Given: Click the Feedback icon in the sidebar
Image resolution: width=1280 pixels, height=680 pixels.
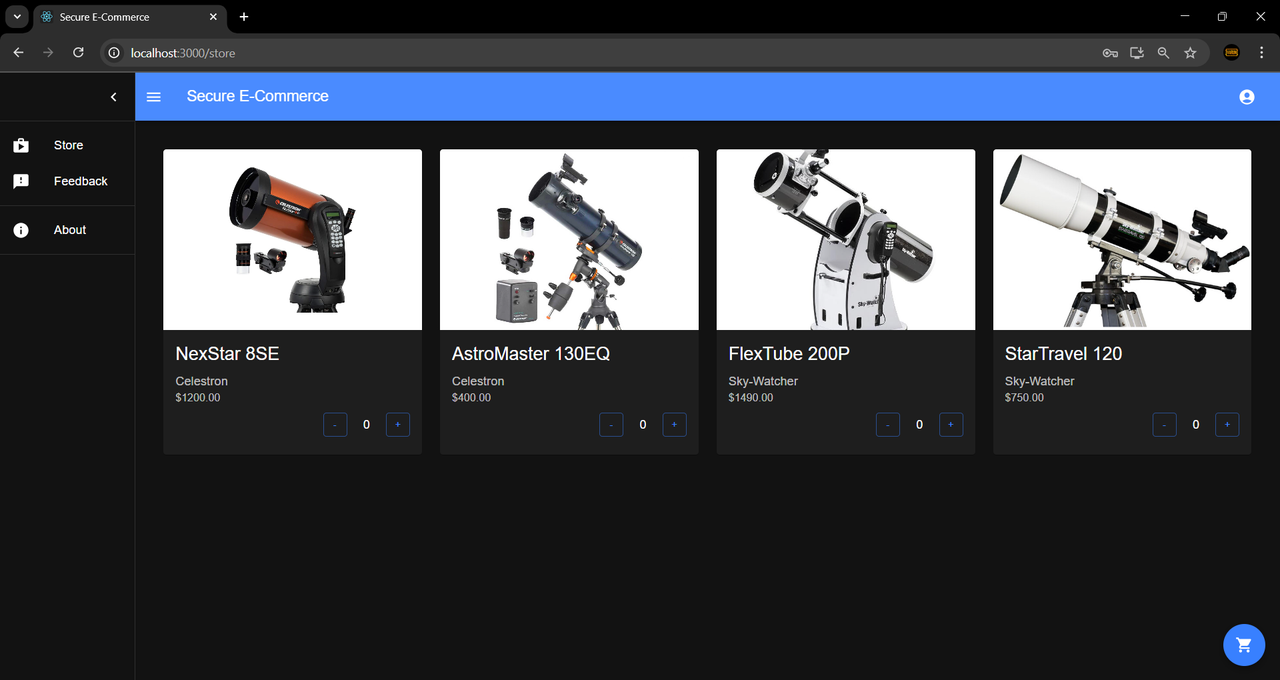Looking at the screenshot, I should click(x=21, y=182).
